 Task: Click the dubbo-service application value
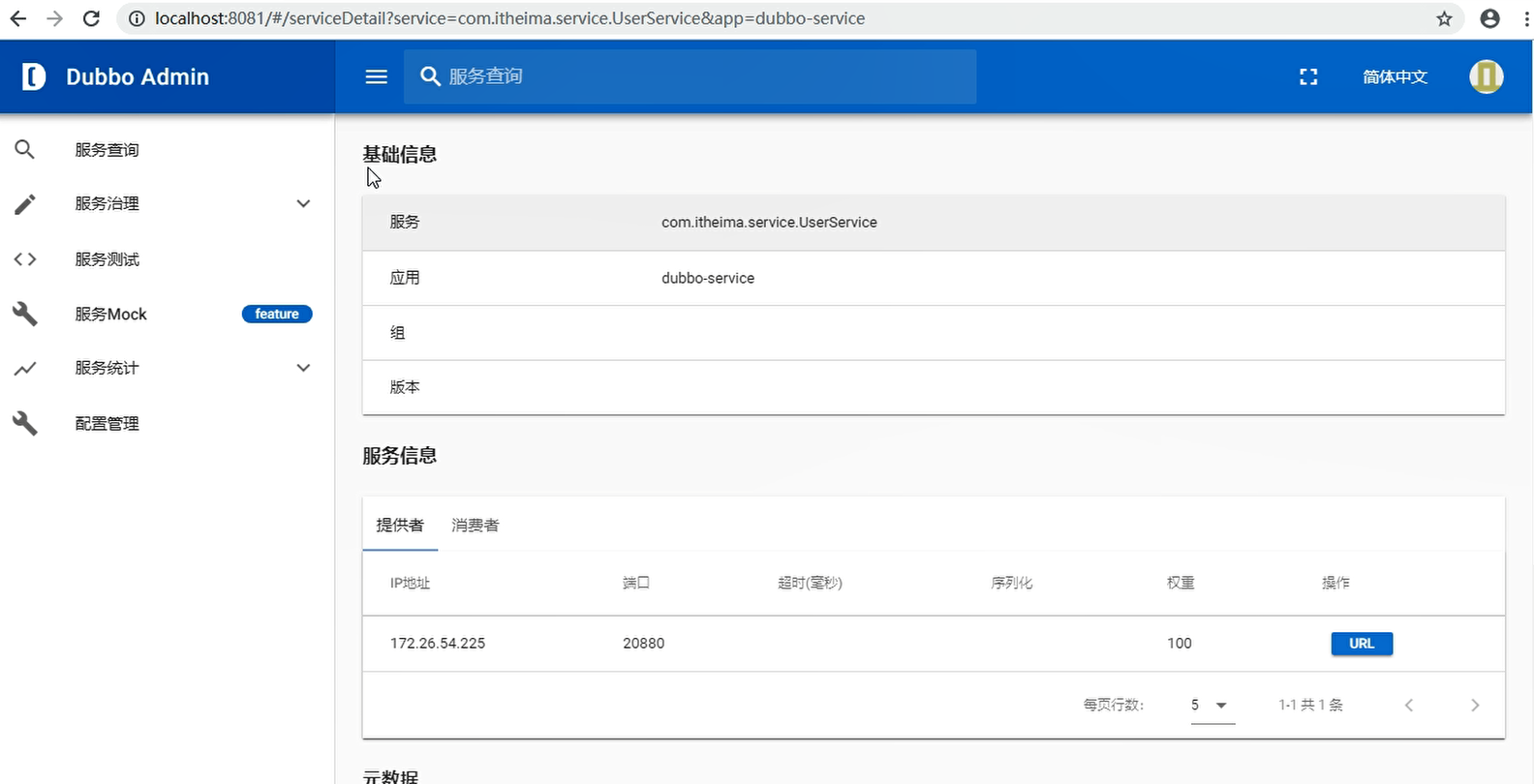pos(708,278)
